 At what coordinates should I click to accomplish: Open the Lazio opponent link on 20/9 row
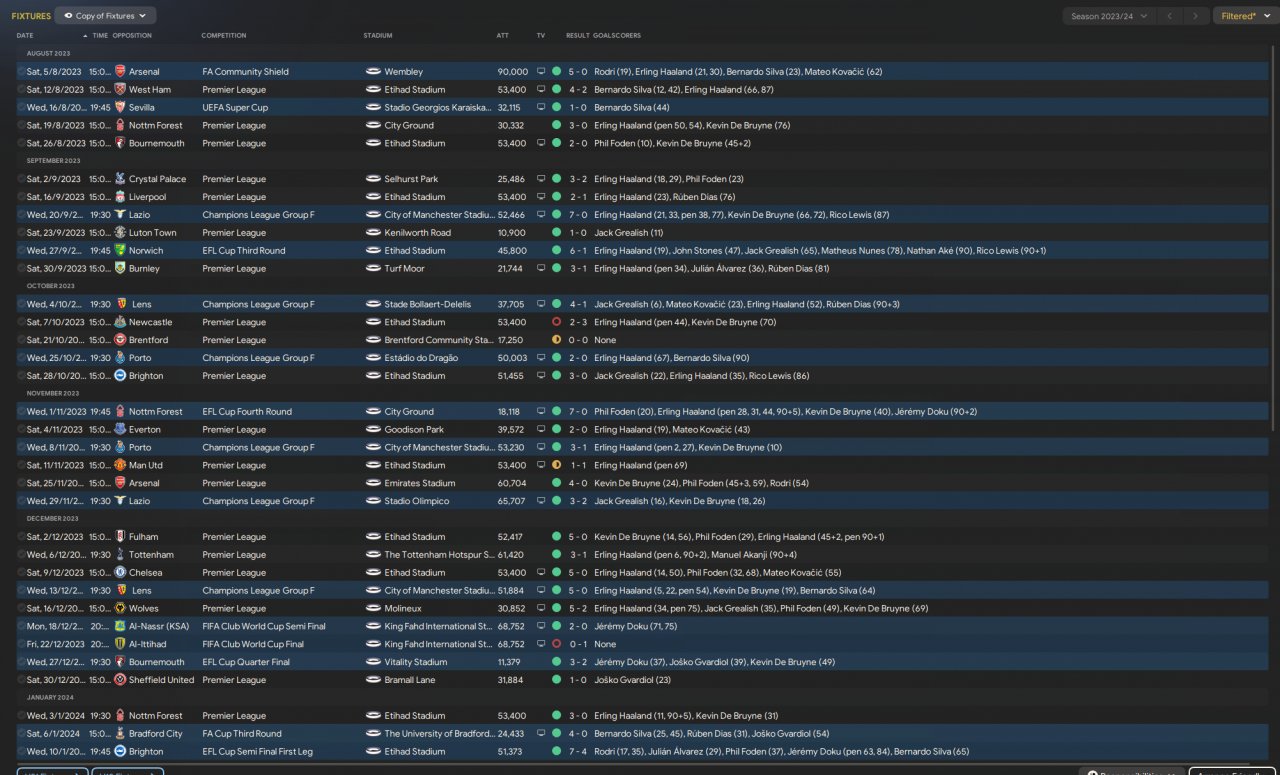tap(139, 215)
